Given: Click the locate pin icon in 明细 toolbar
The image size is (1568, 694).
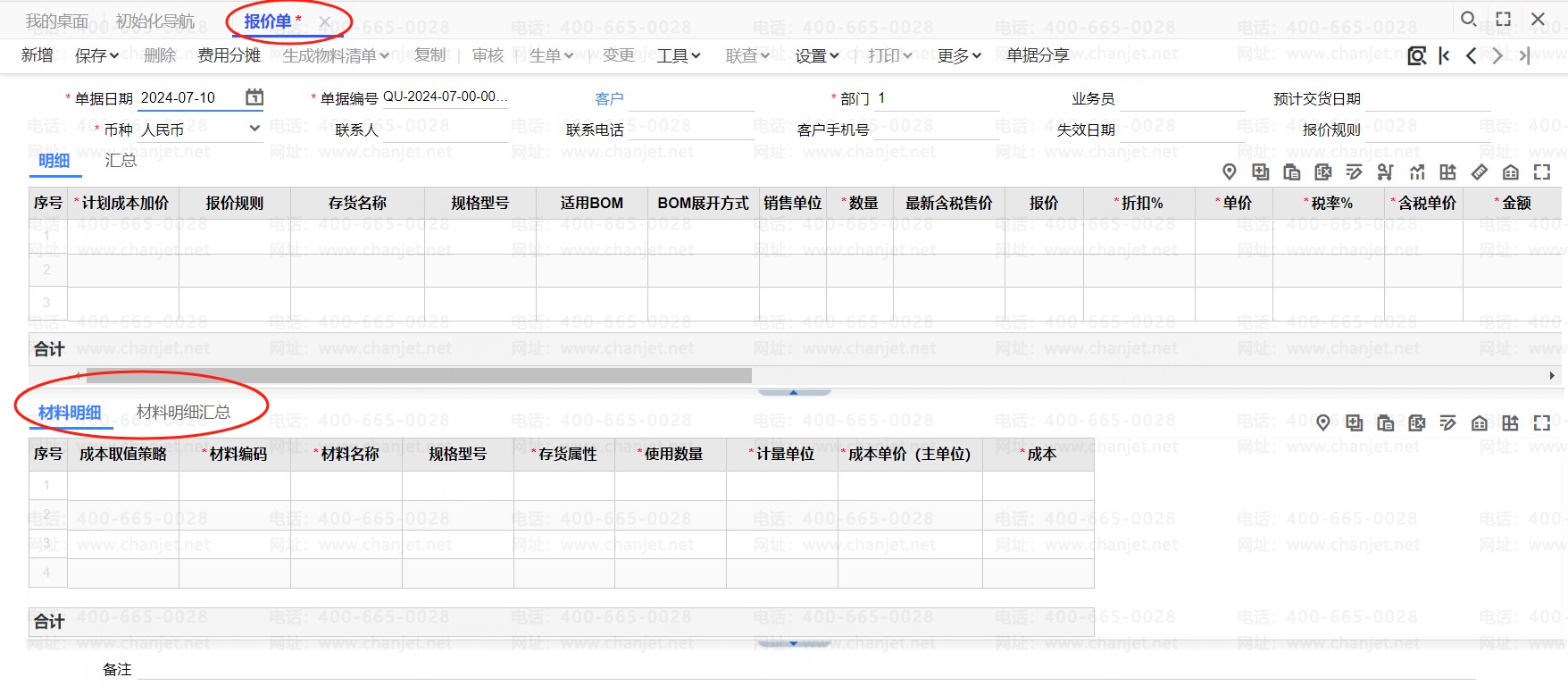Looking at the screenshot, I should (1230, 172).
